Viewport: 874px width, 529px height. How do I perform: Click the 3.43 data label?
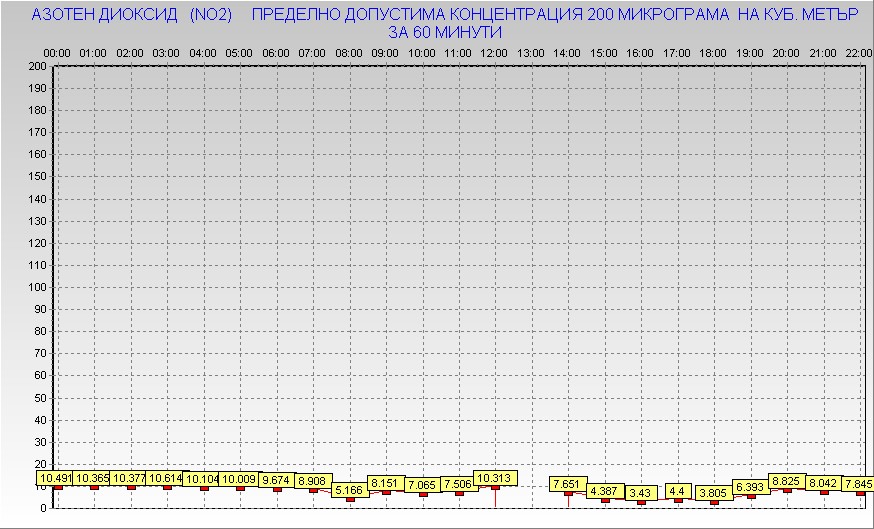coord(641,492)
